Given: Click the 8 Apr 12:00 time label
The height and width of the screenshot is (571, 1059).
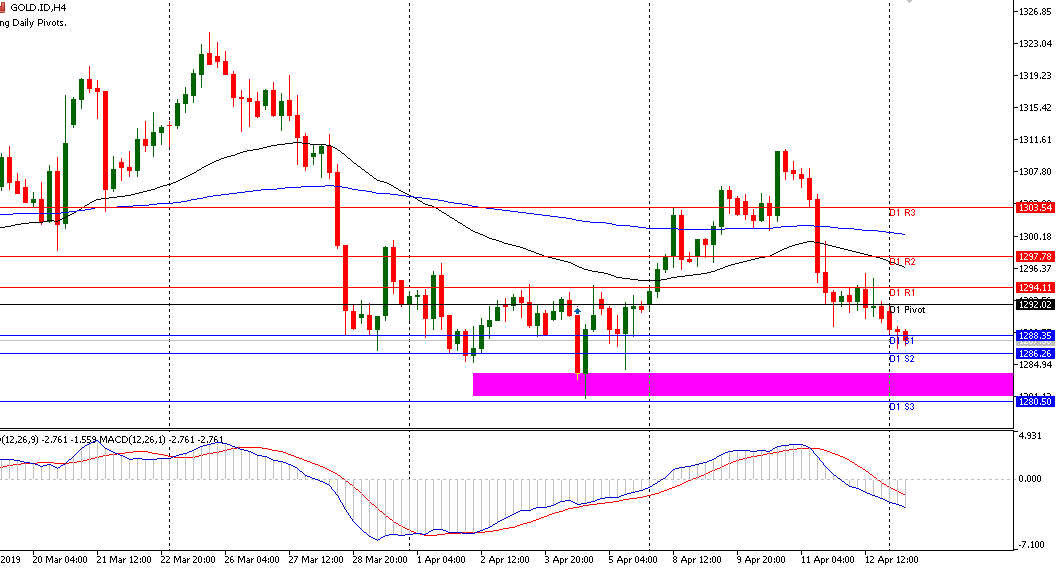Looking at the screenshot, I should (697, 560).
